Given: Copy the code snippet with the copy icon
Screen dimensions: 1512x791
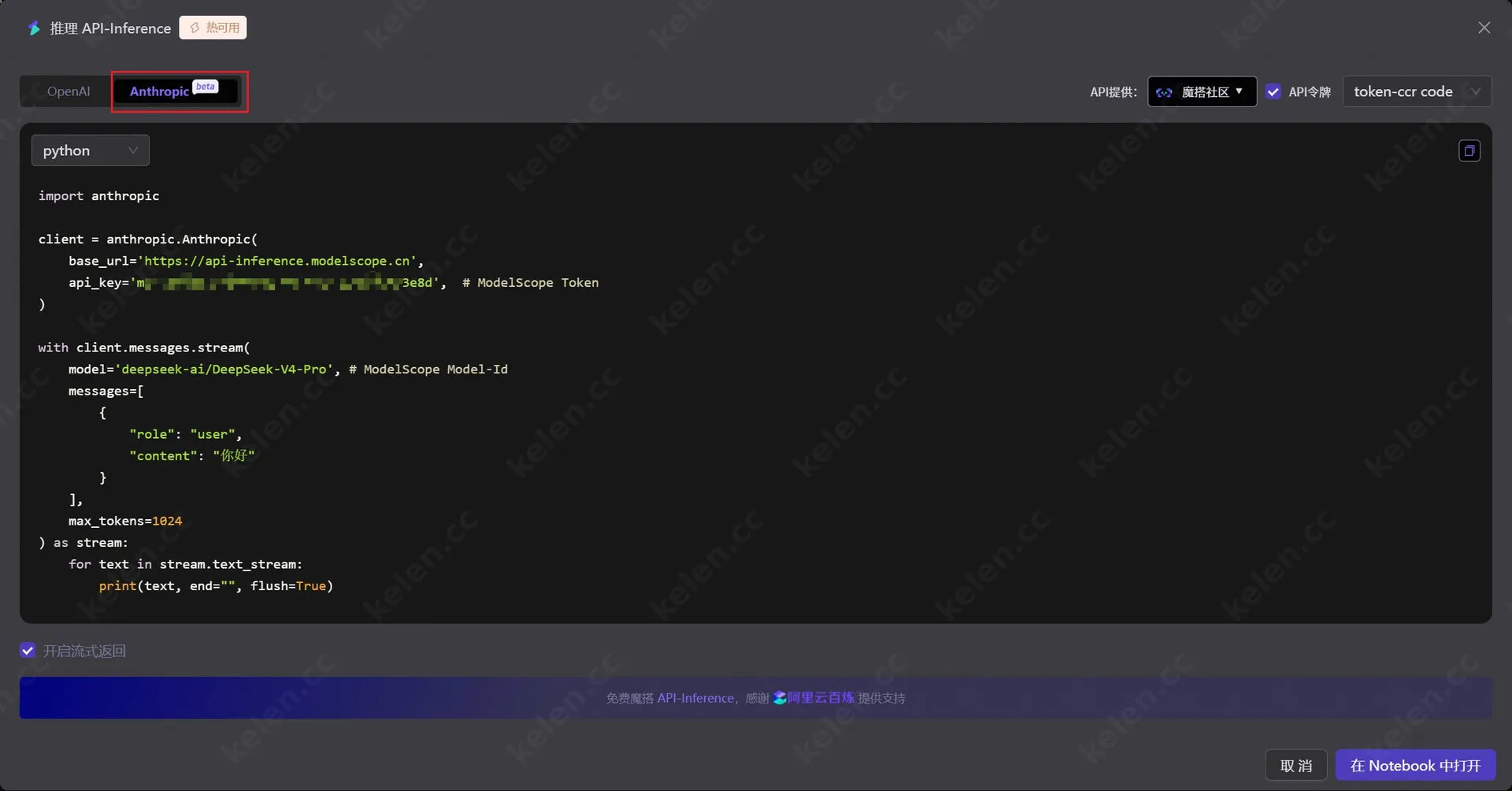Looking at the screenshot, I should tap(1469, 150).
